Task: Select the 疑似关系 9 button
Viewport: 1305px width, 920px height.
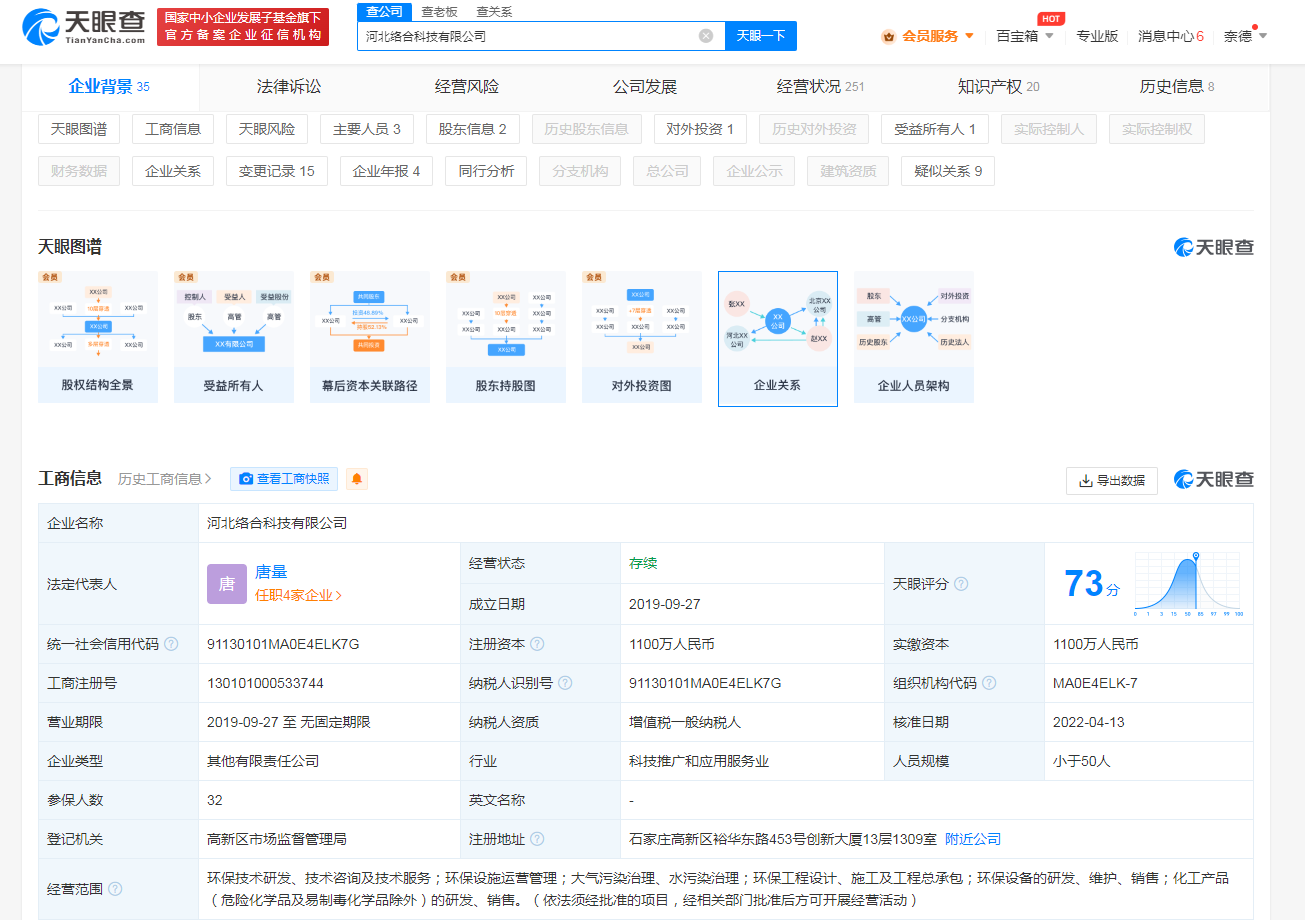Action: [x=948, y=171]
